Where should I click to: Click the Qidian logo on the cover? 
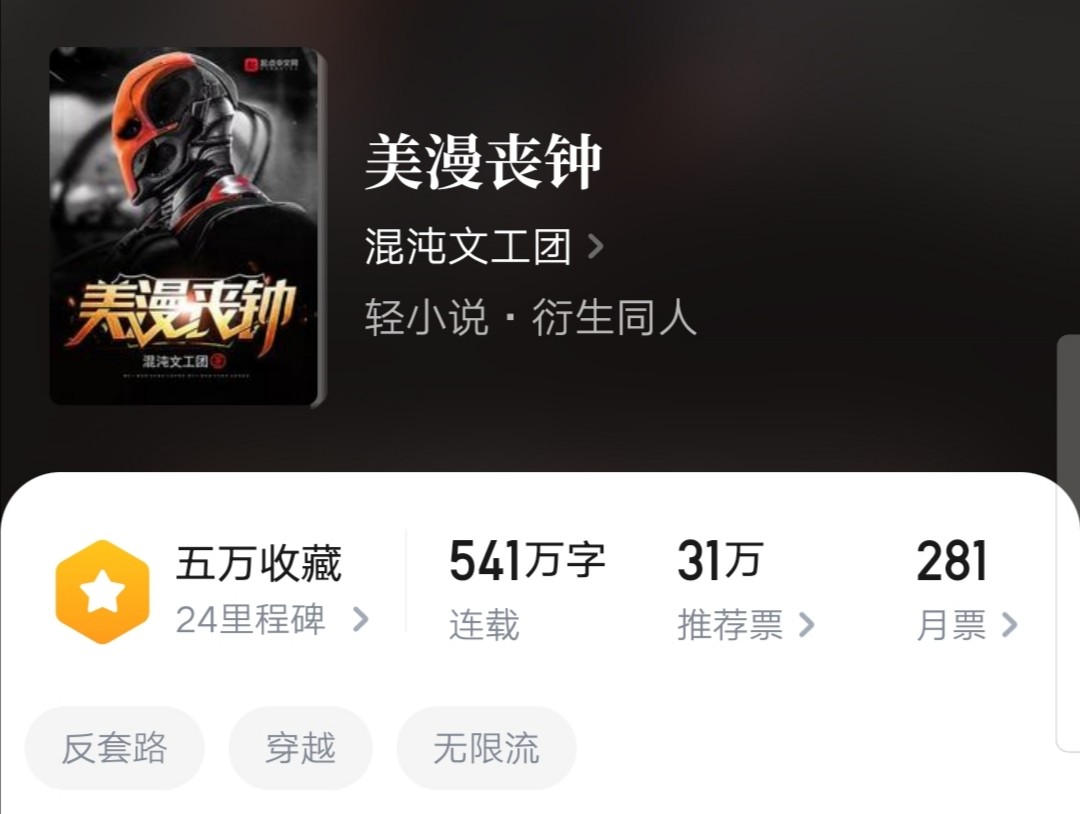pos(272,65)
